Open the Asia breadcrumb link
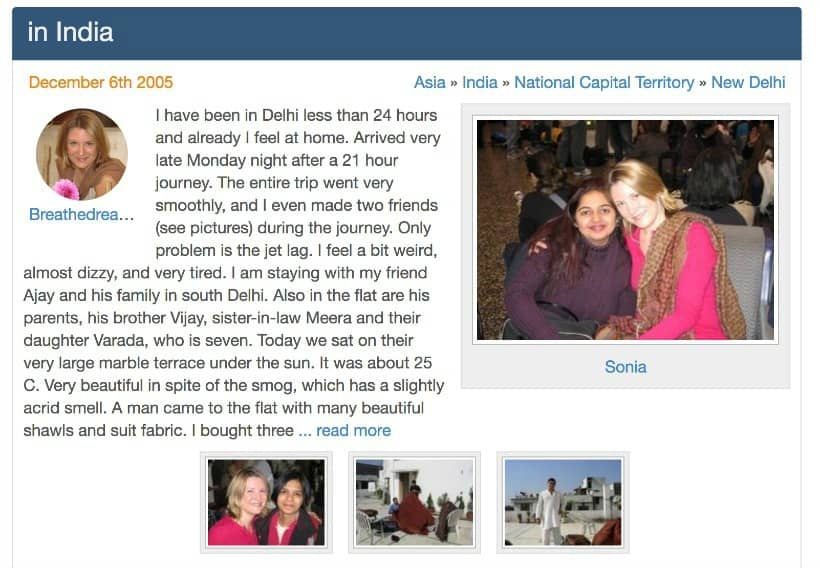Viewport: 820px width, 568px height. tap(429, 83)
